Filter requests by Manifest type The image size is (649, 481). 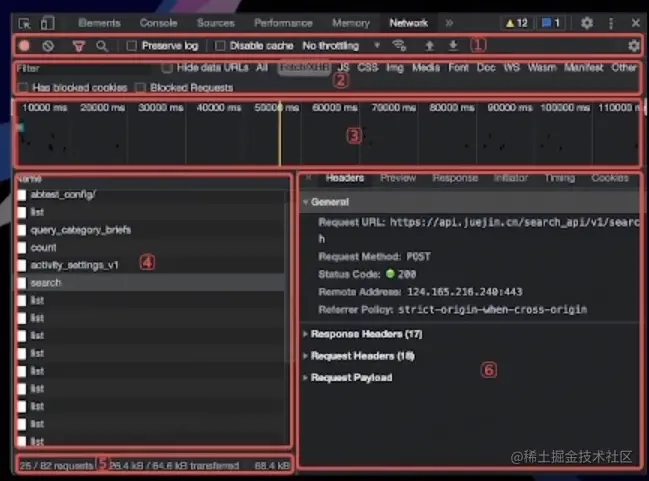click(x=584, y=67)
